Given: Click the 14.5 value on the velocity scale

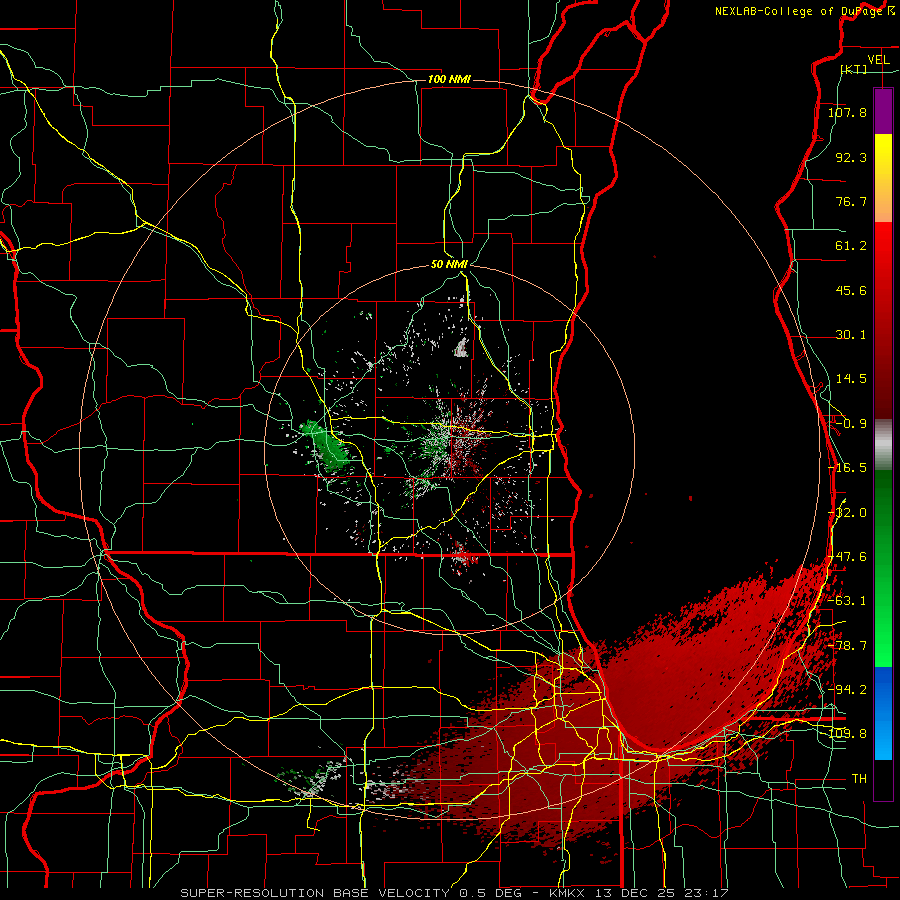Looking at the screenshot, I should point(851,379).
